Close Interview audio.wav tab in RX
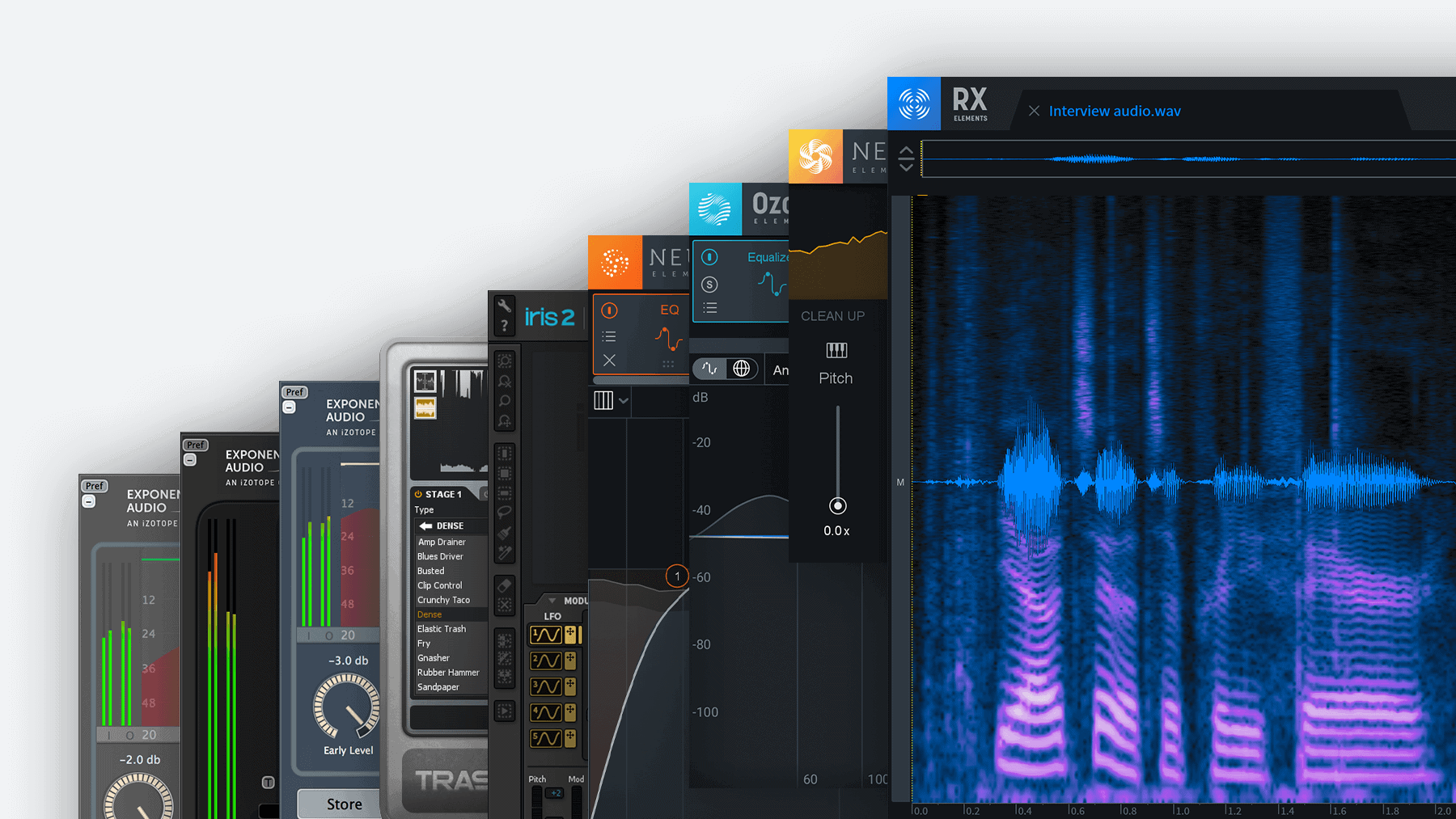1456x819 pixels. click(1034, 111)
